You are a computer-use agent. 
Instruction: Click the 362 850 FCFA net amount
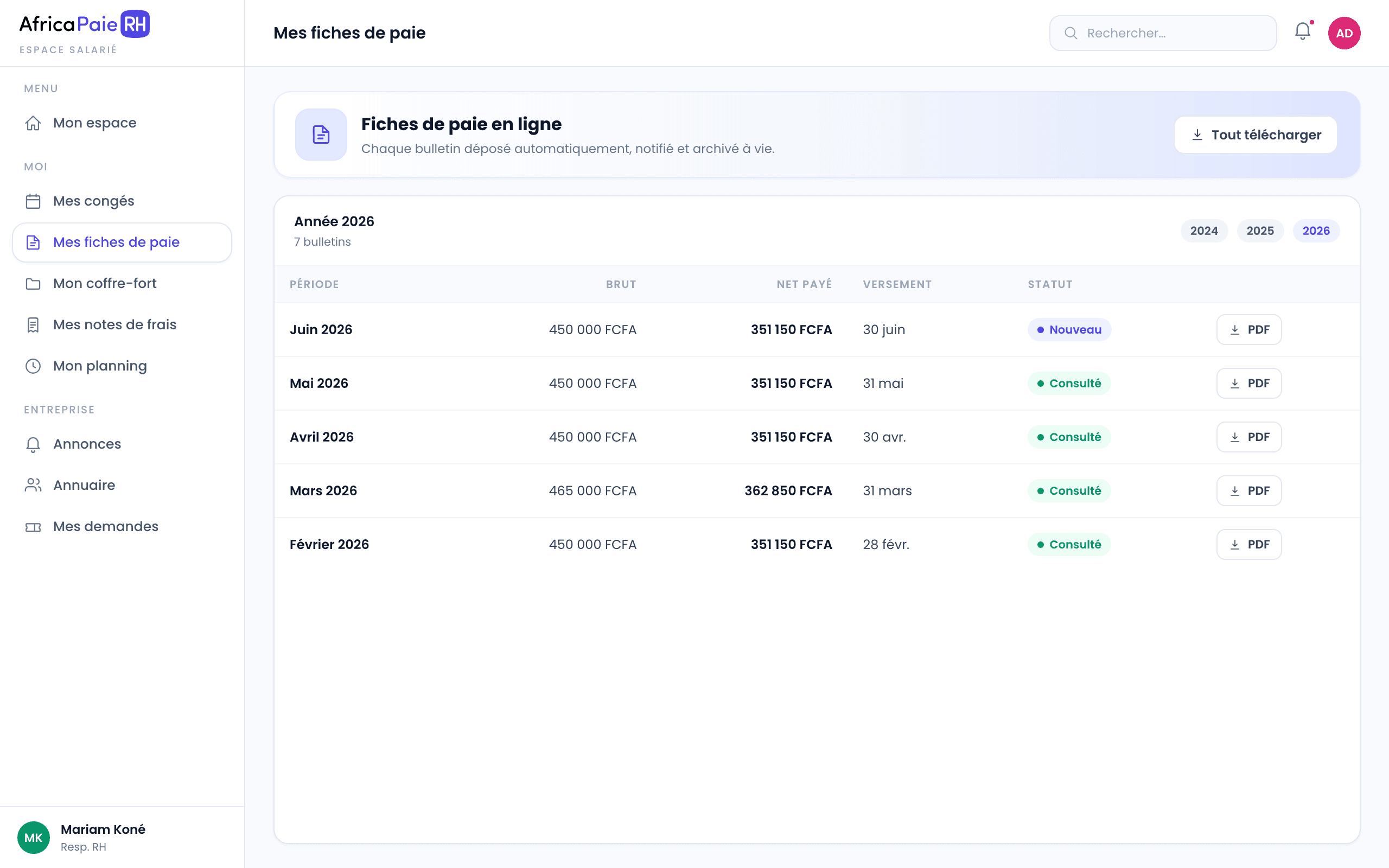[x=788, y=491]
